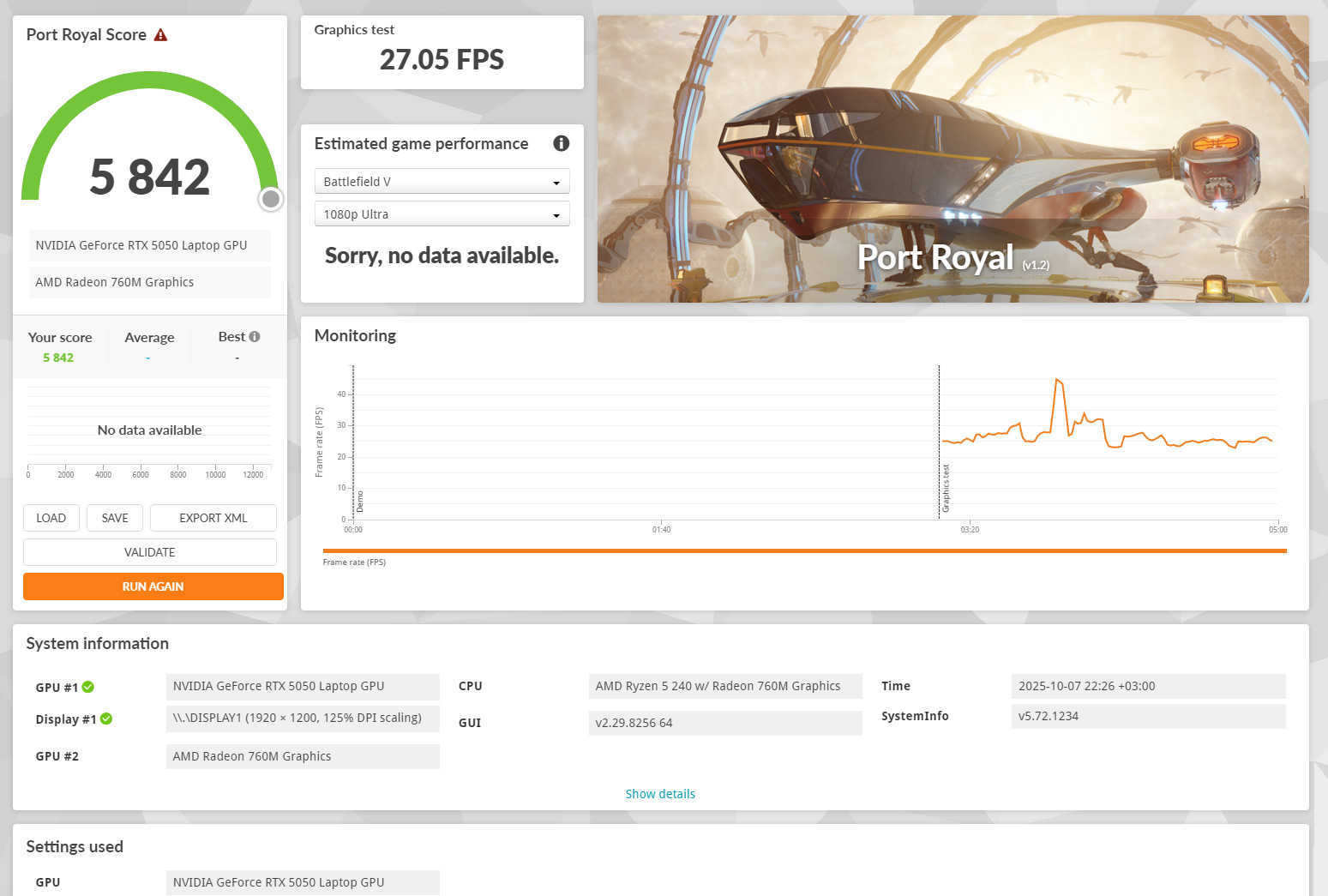Open the 1080p Ultra preset dropdown
The width and height of the screenshot is (1328, 896).
pyautogui.click(x=442, y=214)
